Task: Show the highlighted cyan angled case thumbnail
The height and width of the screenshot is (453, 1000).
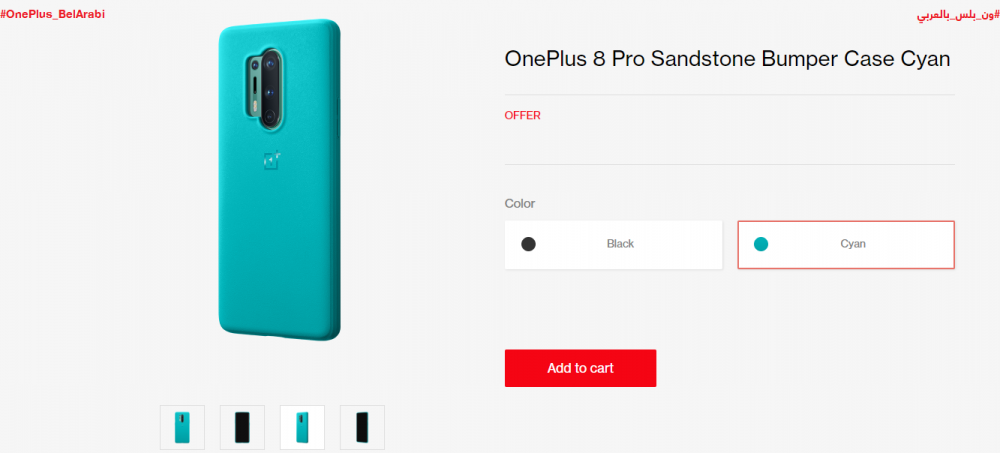Action: [x=302, y=427]
